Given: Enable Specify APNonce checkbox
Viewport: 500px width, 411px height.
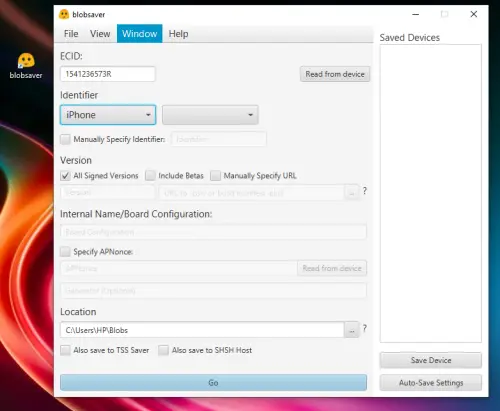Looking at the screenshot, I should pos(65,252).
